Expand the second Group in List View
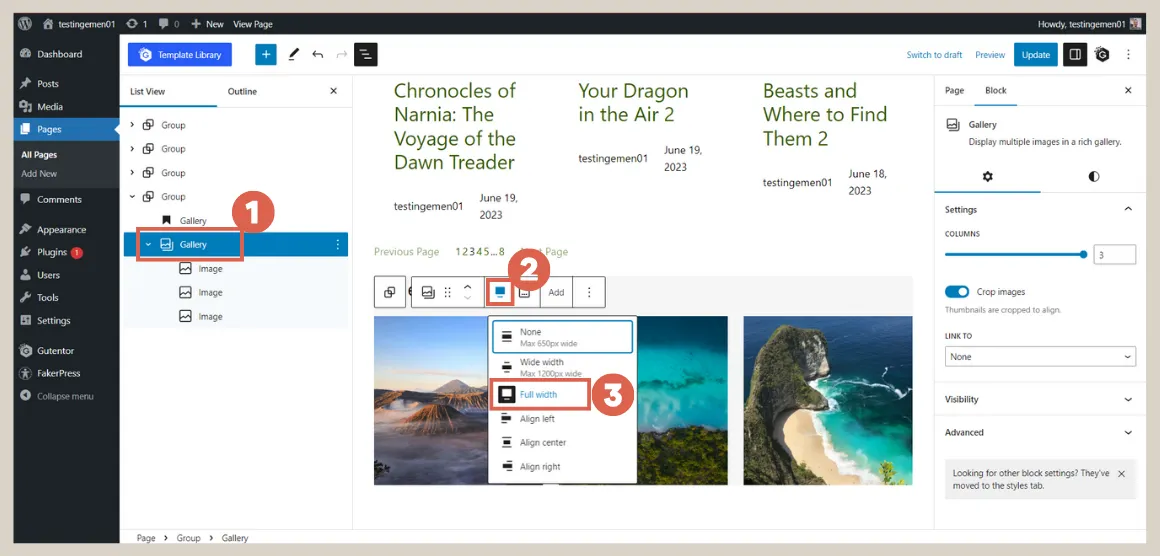The image size is (1160, 556). click(x=132, y=149)
